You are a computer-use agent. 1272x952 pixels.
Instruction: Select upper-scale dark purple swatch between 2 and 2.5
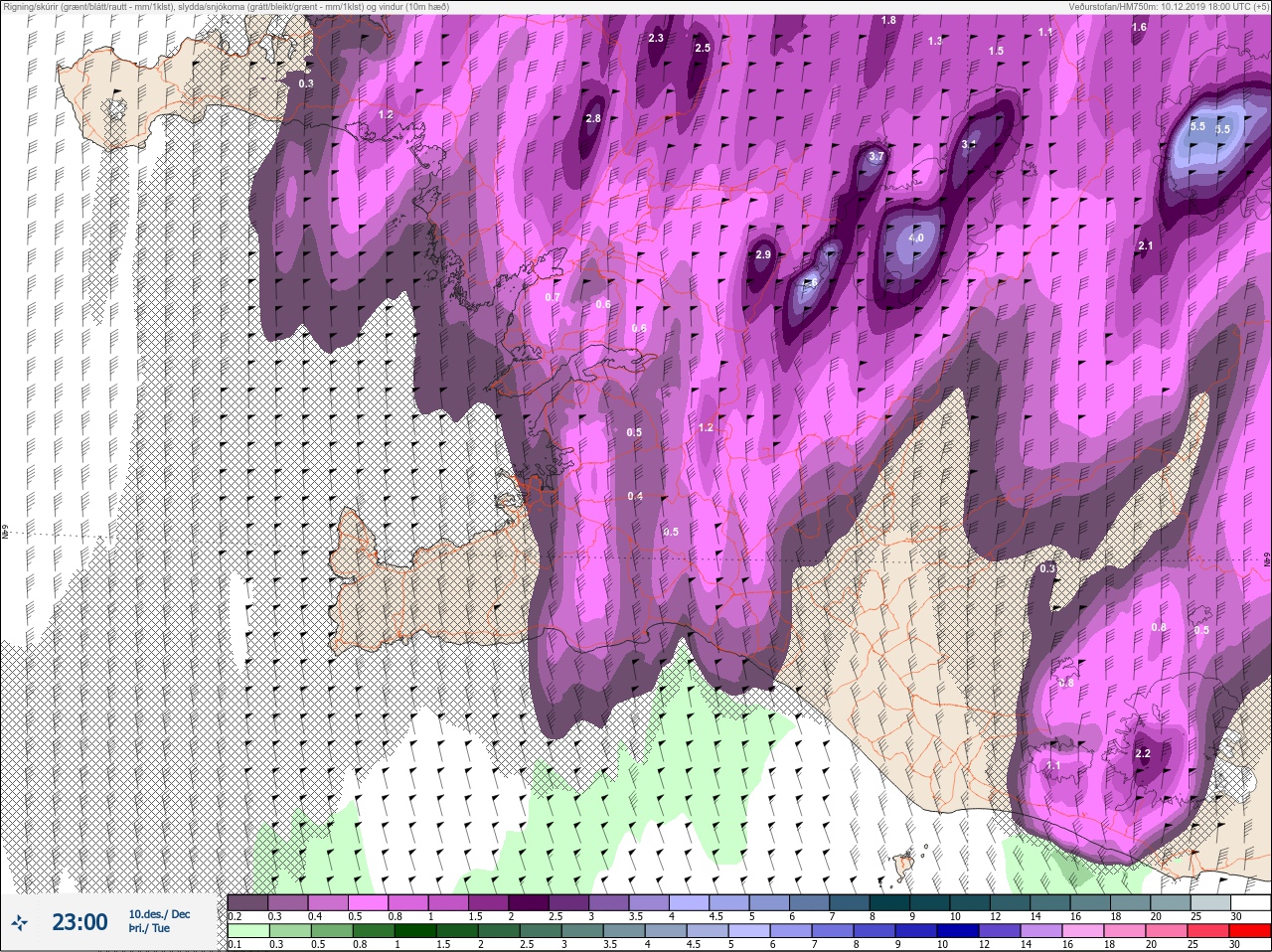(x=530, y=902)
